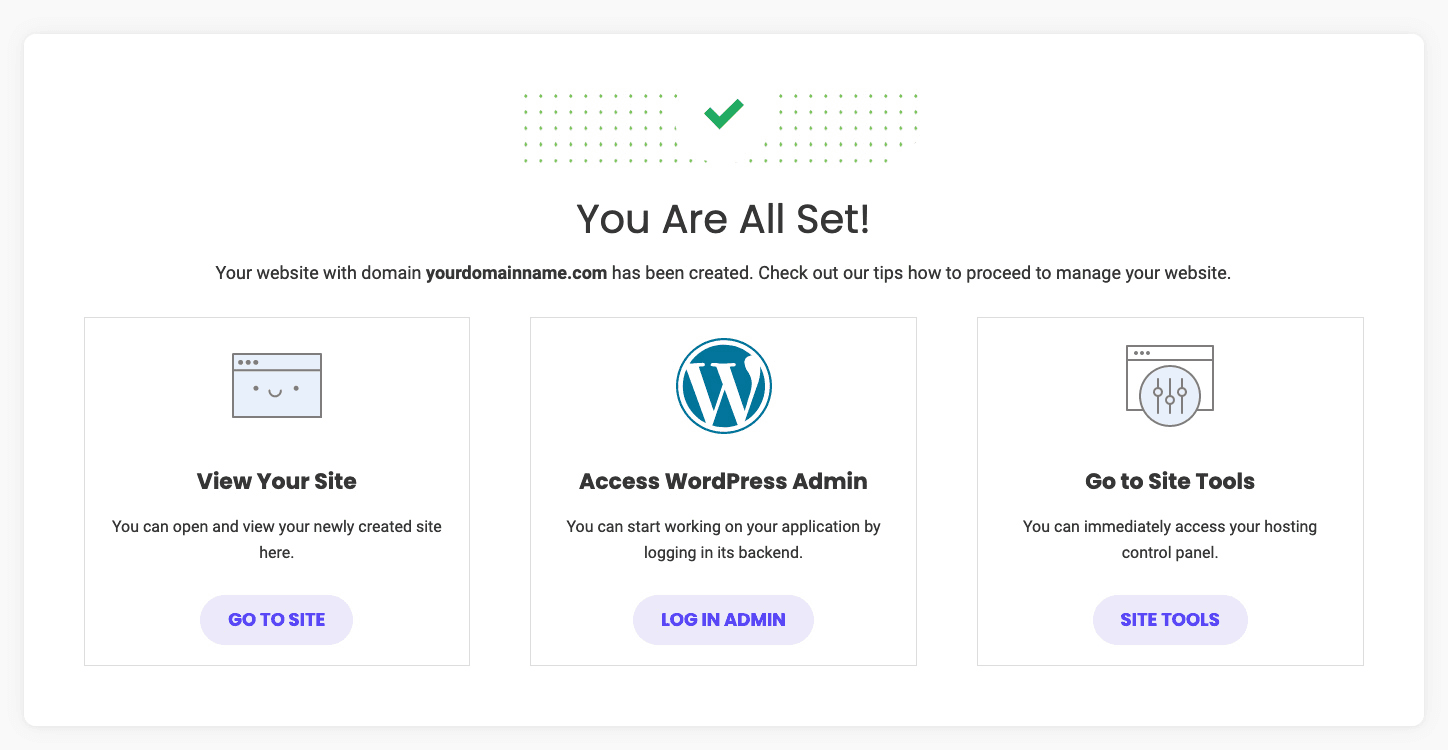Click the "Check out our tips" sentence
Screen dimensions: 1448x750
pyautogui.click(x=993, y=273)
